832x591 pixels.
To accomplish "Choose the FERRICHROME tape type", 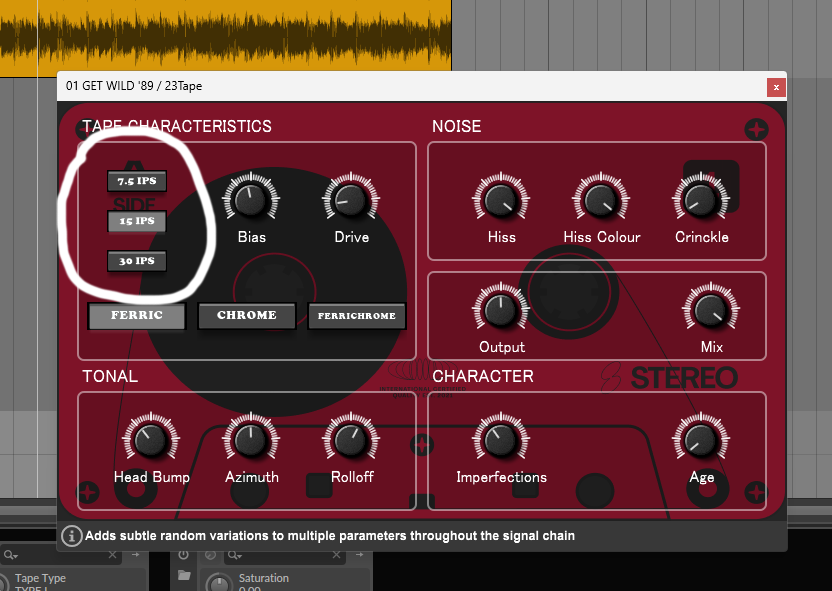I will (357, 316).
